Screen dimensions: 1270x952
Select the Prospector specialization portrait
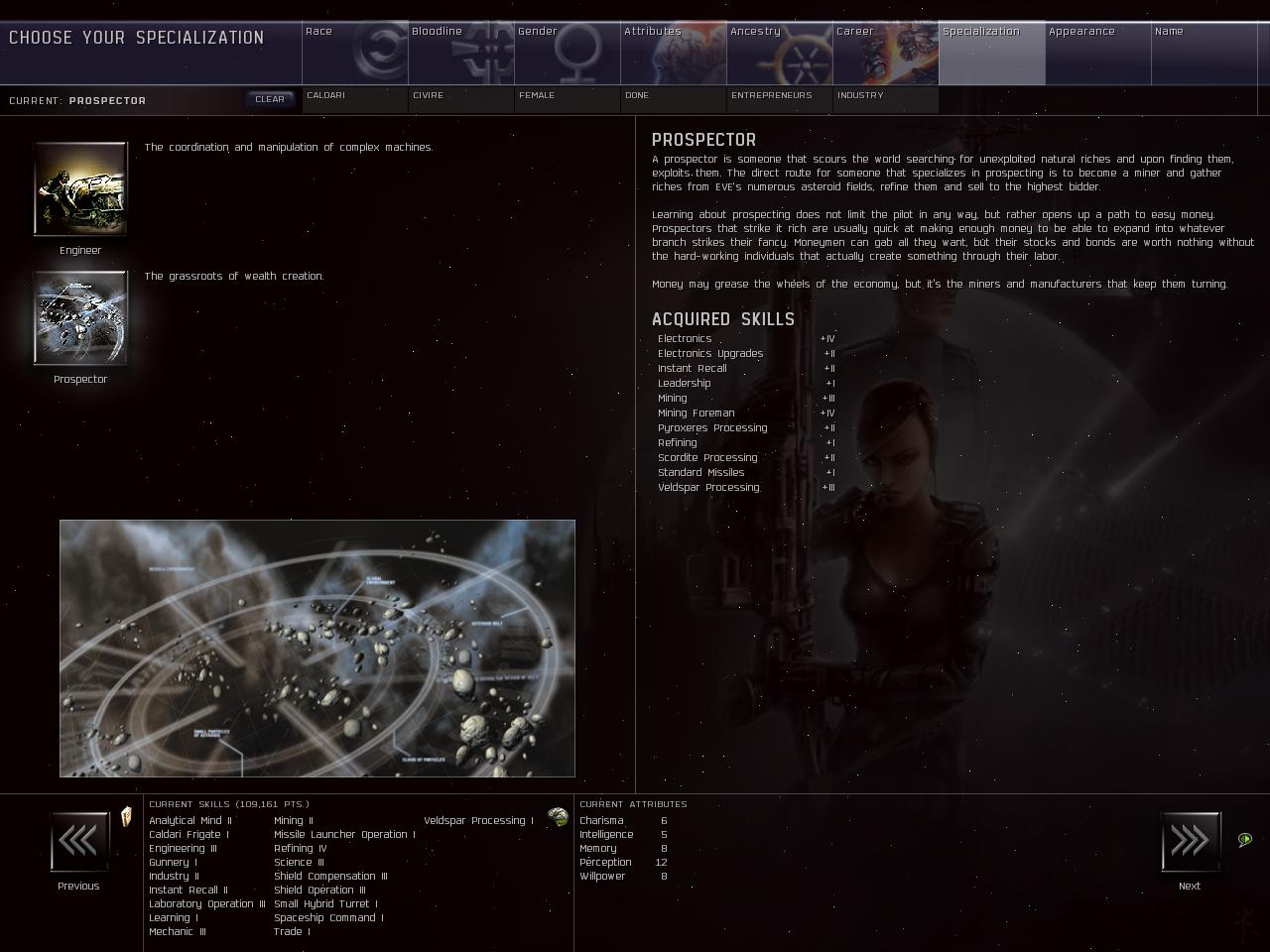pos(80,317)
